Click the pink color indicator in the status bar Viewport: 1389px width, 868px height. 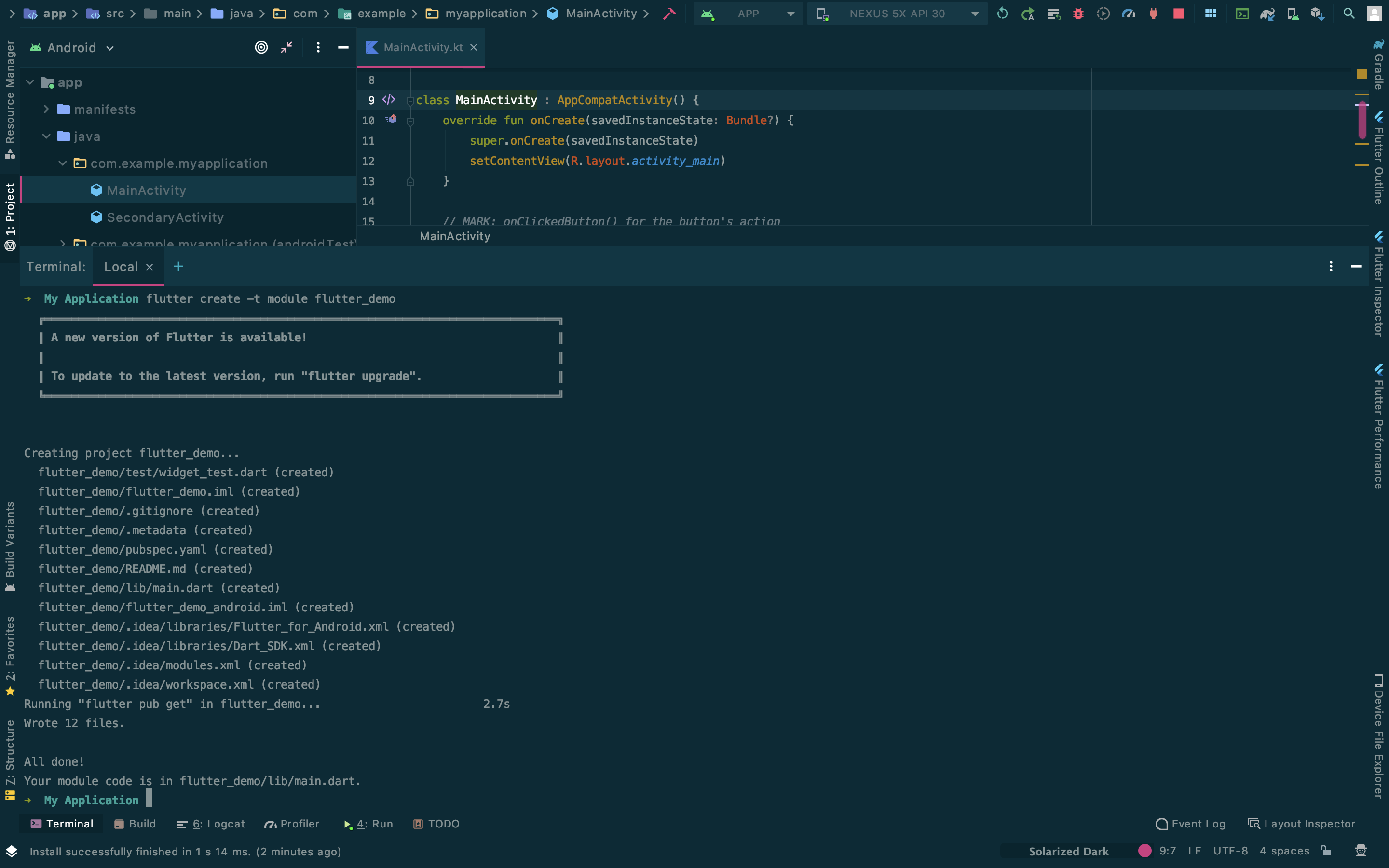pos(1145,851)
